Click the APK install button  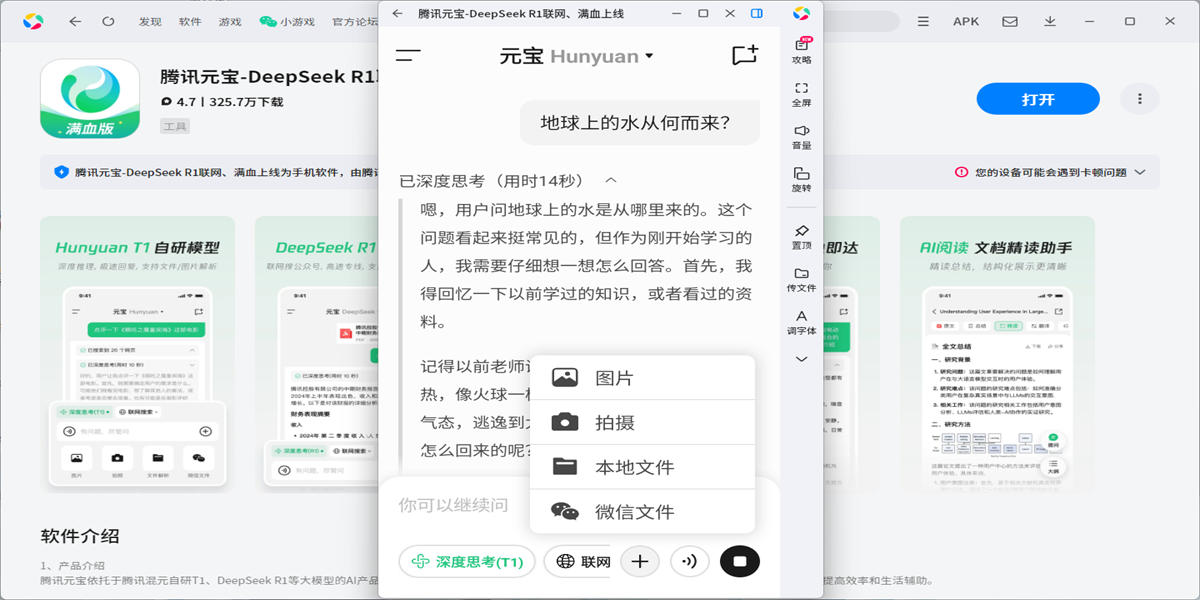[x=966, y=21]
